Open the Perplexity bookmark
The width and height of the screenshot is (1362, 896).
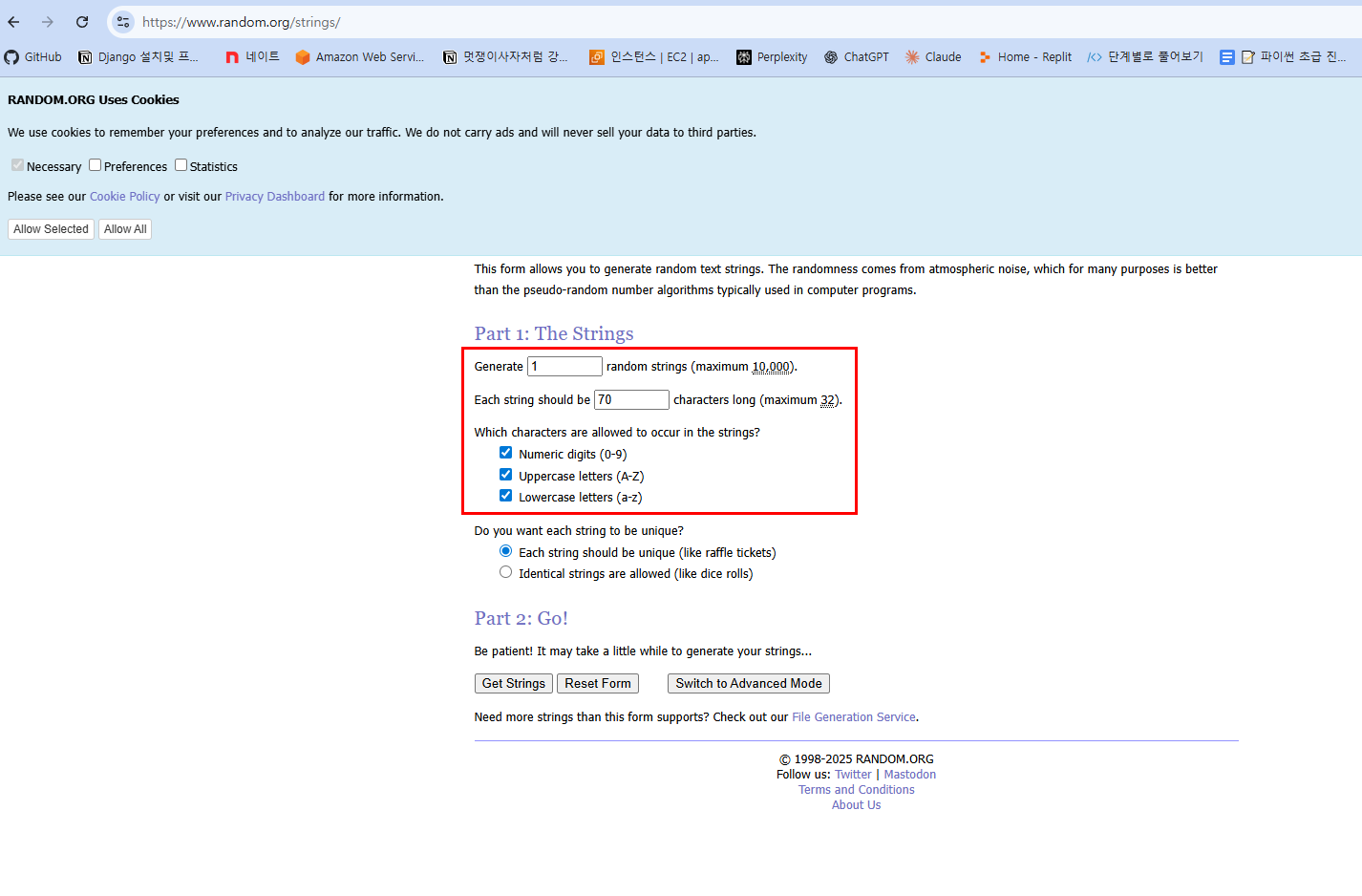click(772, 57)
